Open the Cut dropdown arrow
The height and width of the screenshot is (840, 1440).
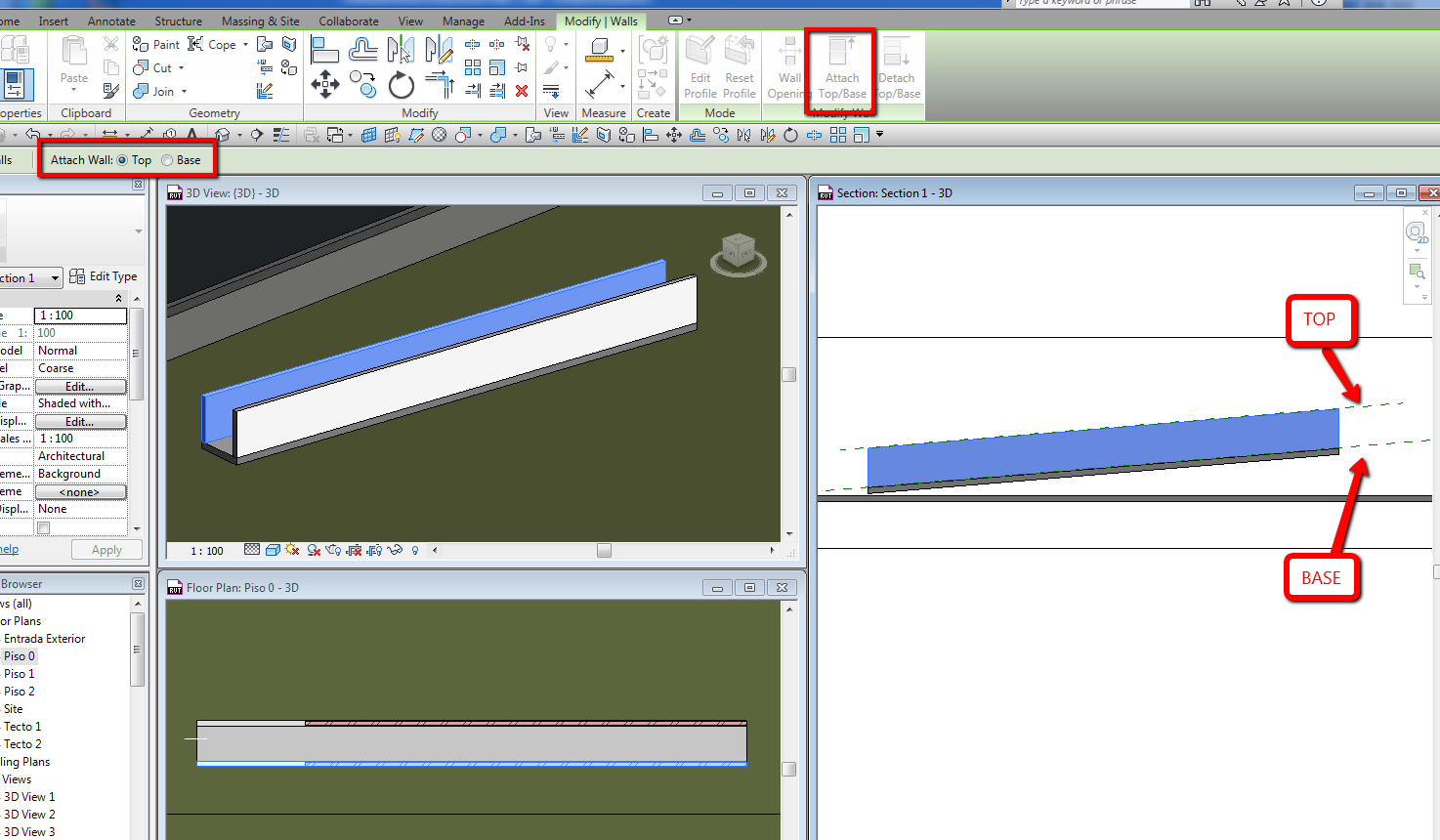pyautogui.click(x=181, y=68)
